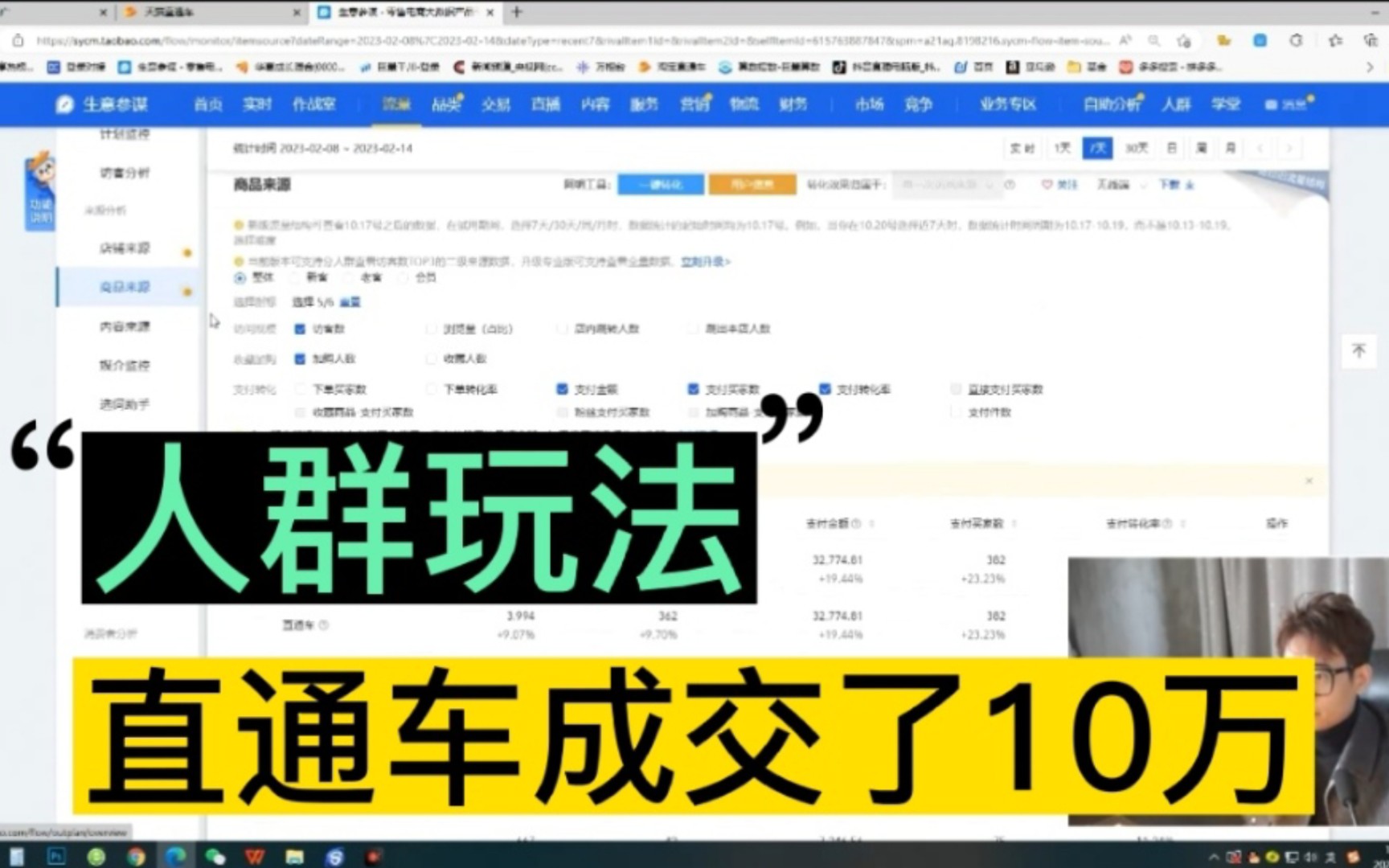Sort by the 支付买家数 column arrows
This screenshot has height=868, width=1389.
1014,523
